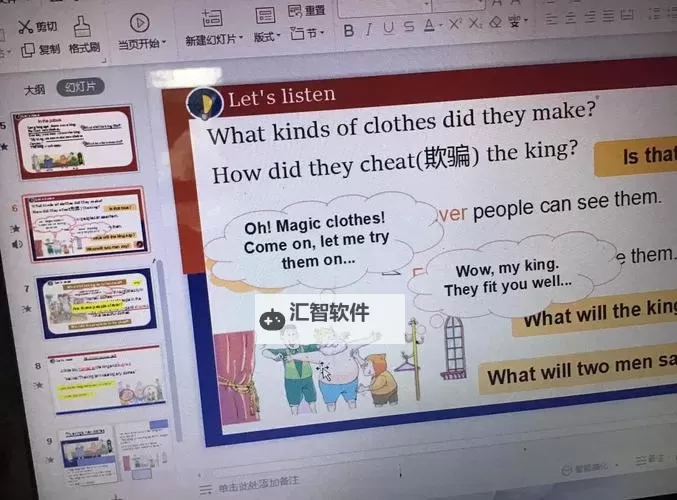The width and height of the screenshot is (677, 500).
Task: Align text left
Action: pos(550,19)
